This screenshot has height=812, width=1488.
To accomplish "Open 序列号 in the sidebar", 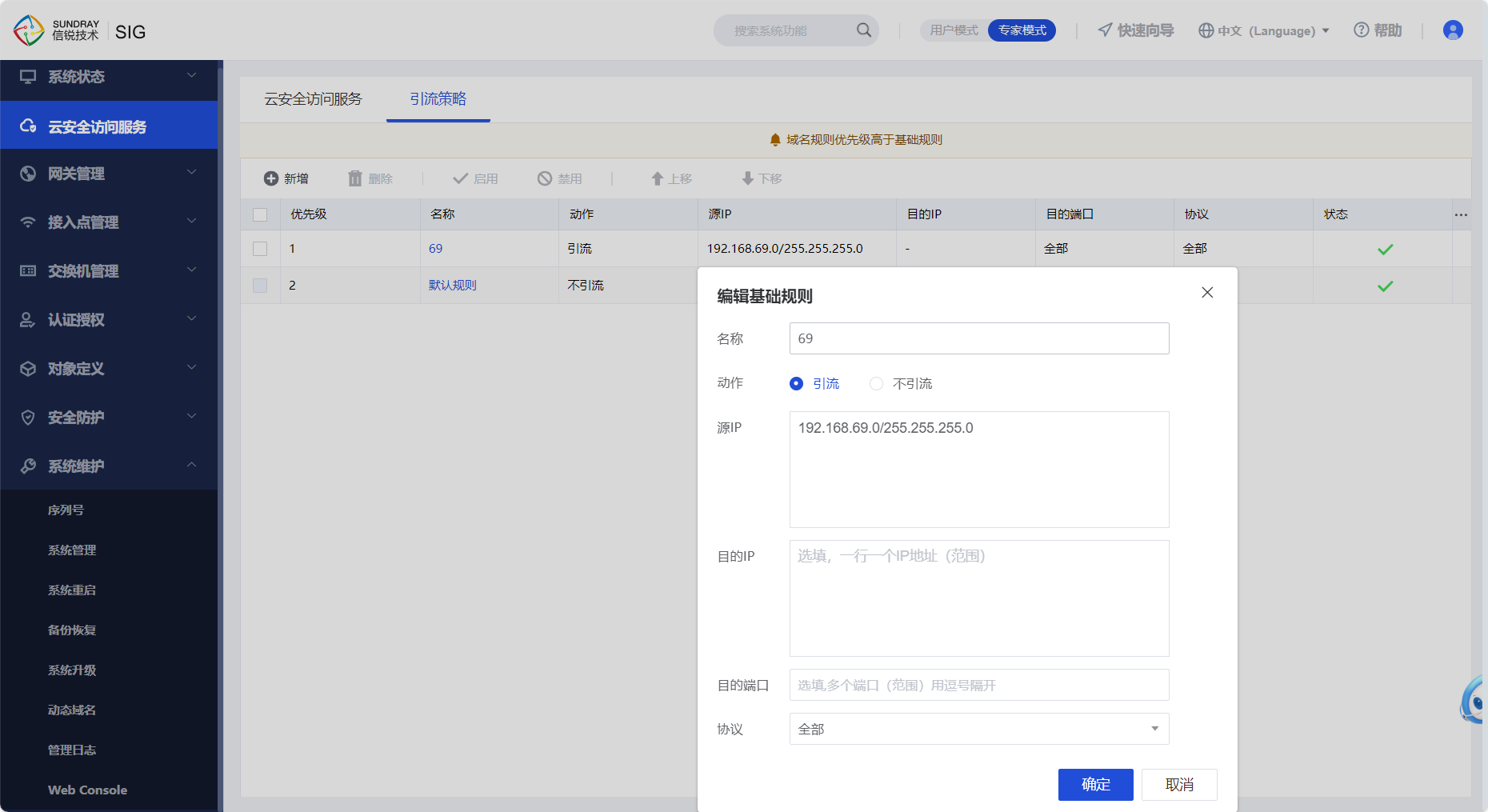I will 66,510.
